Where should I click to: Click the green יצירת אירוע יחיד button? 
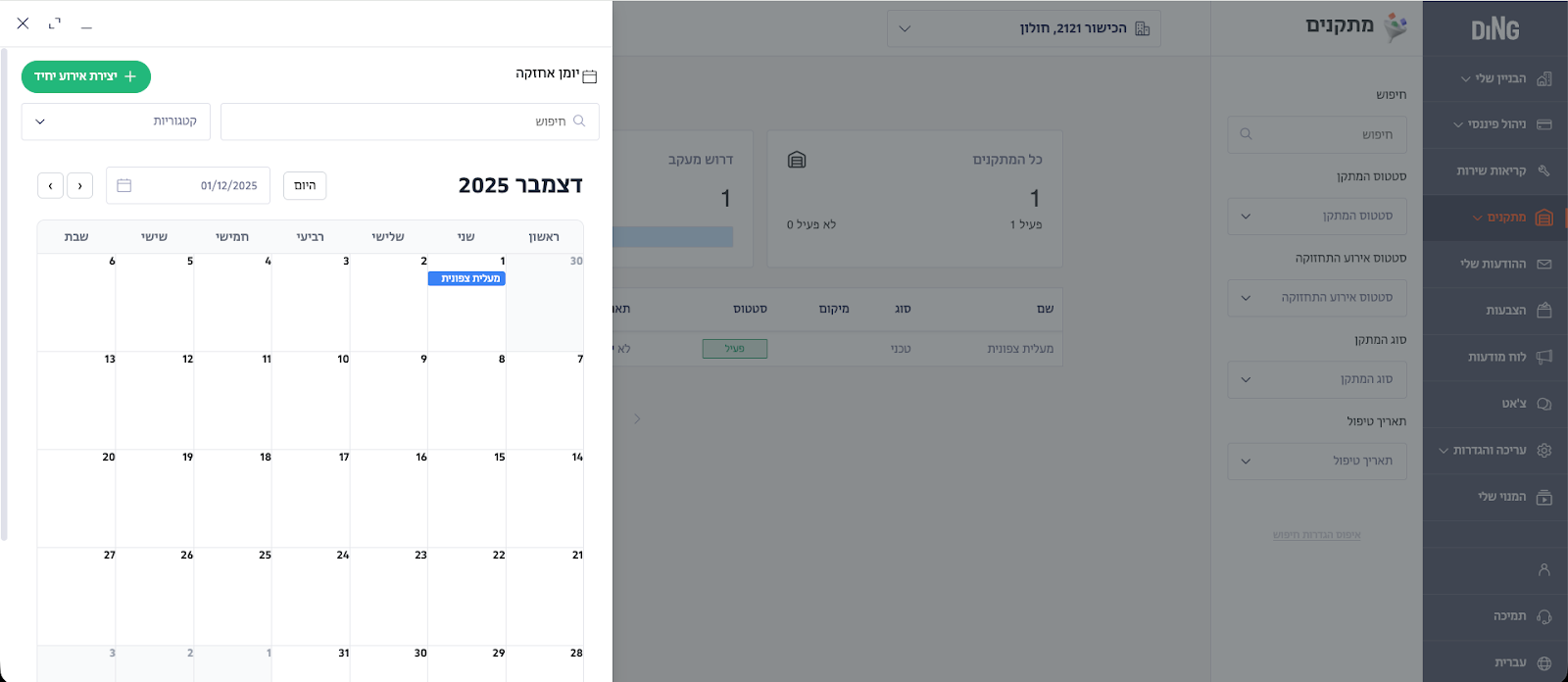[x=86, y=76]
